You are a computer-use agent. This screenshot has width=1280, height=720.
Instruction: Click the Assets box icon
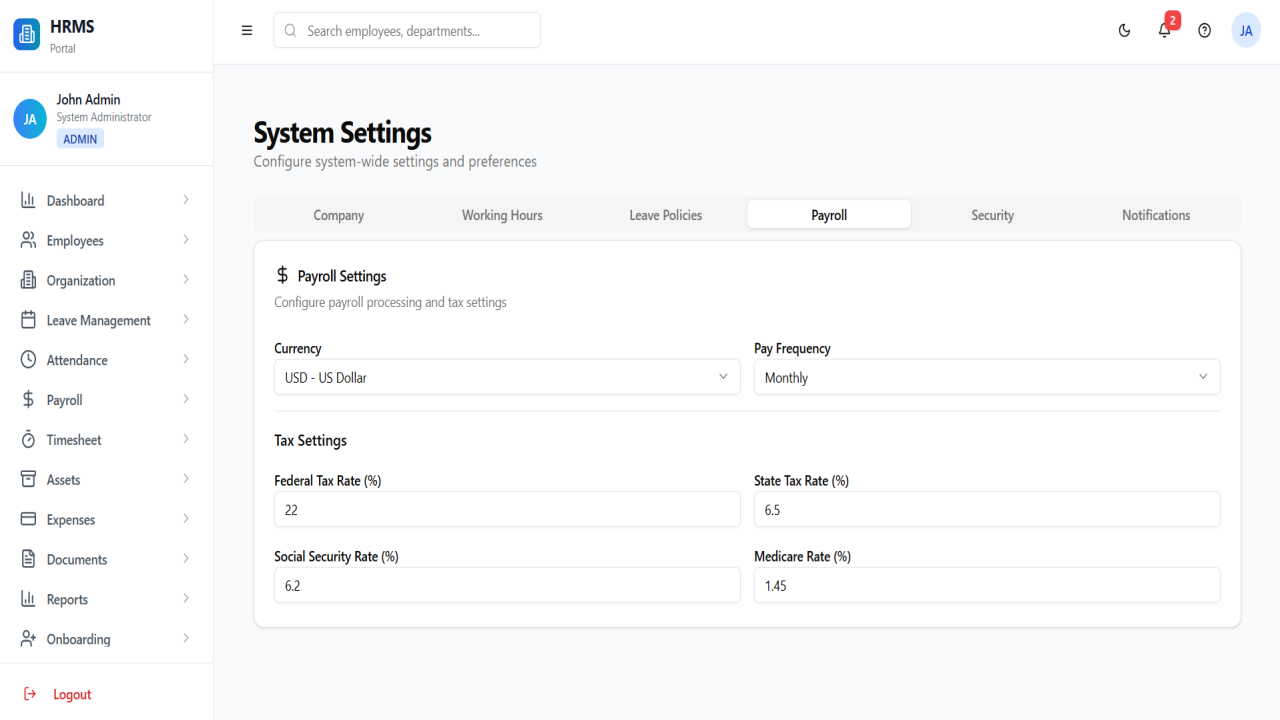(28, 480)
